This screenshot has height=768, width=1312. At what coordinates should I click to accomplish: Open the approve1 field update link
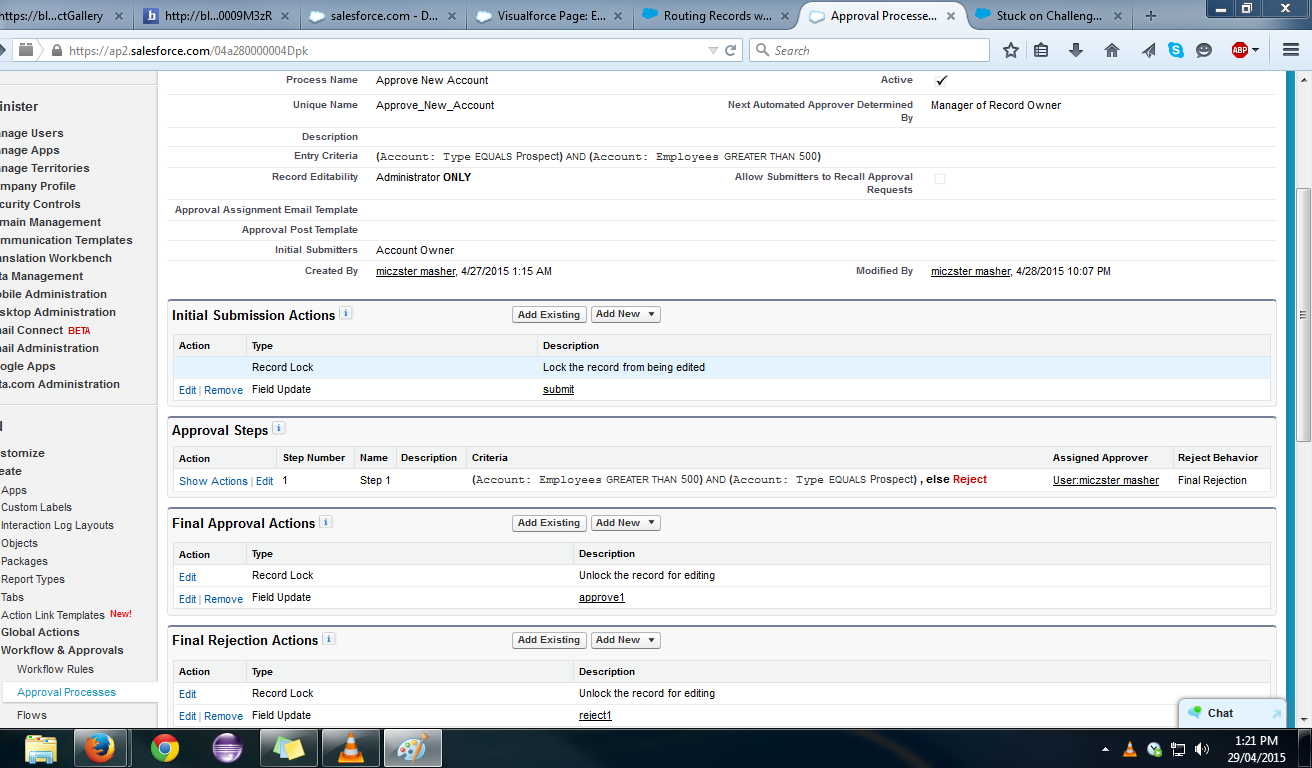601,598
